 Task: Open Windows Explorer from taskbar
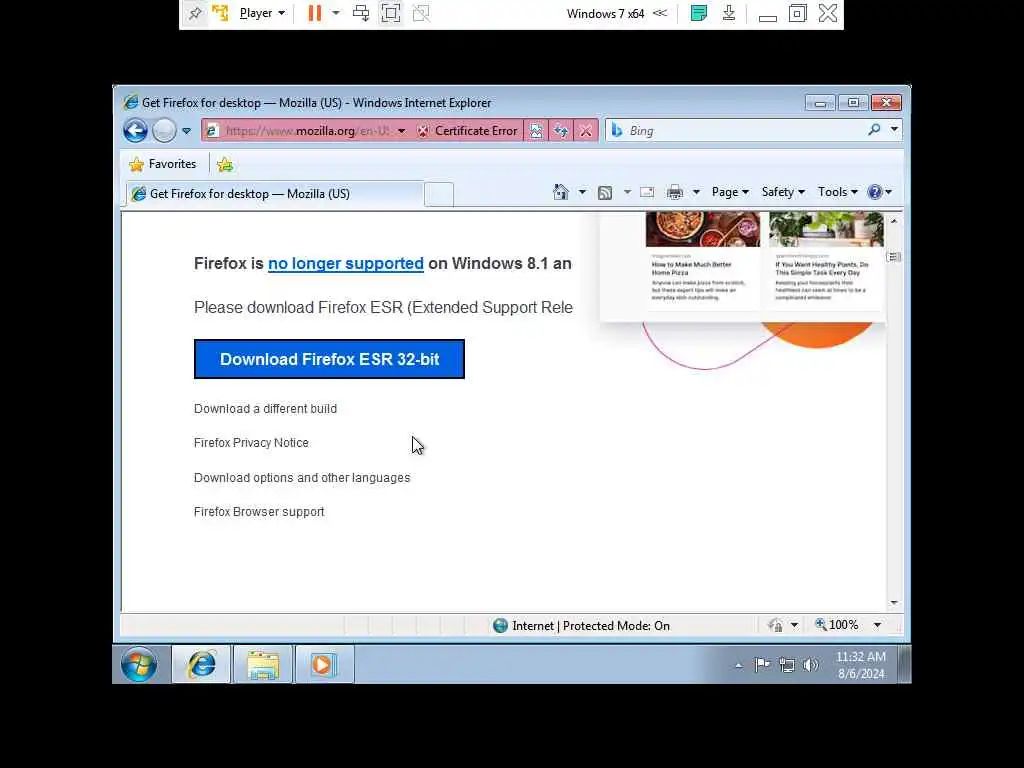(x=263, y=664)
